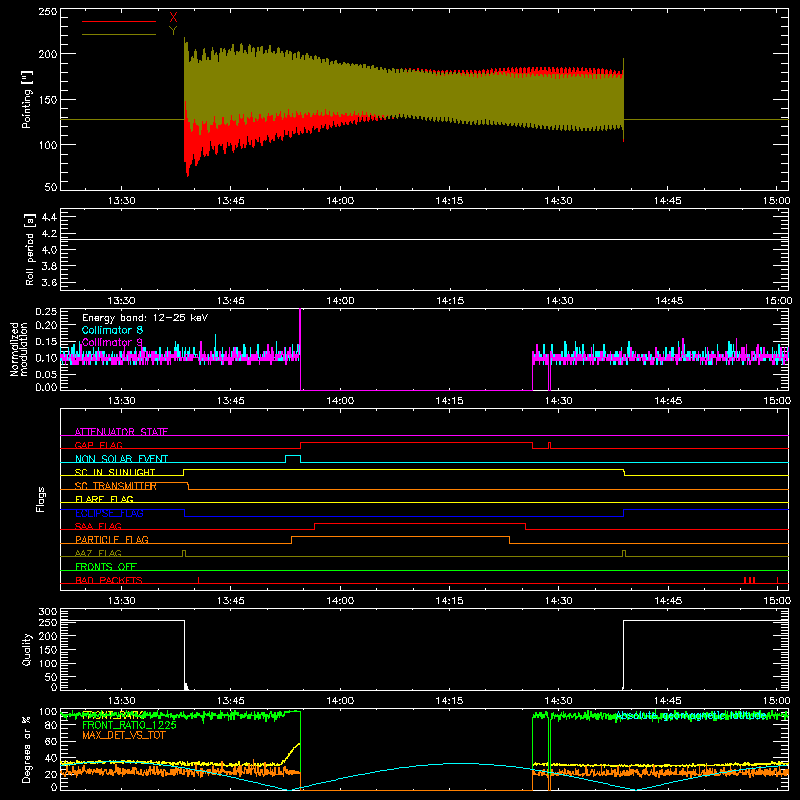Click the 'Flags' axis title
Viewport: 800px width, 800px height.
(x=41, y=499)
